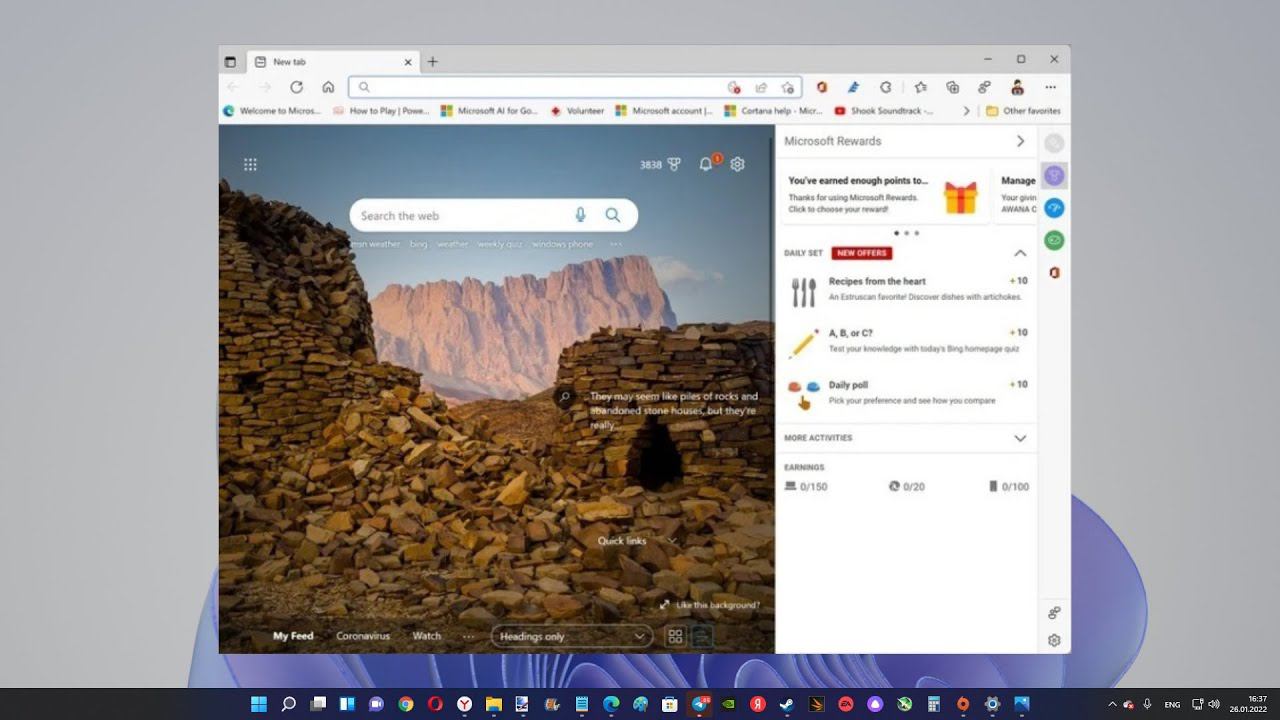Open Recipes from the heart offer
This screenshot has height=720, width=1280.
pyautogui.click(x=908, y=290)
